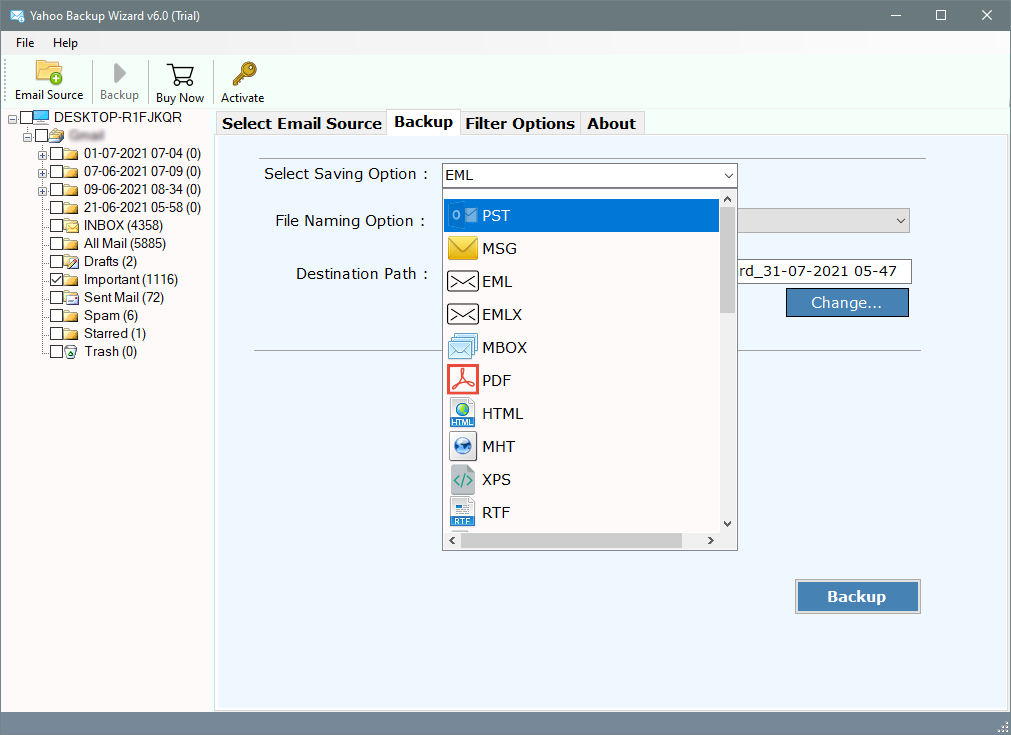Click the Drafts folder pencil icon
The height and width of the screenshot is (735, 1011).
point(72,262)
